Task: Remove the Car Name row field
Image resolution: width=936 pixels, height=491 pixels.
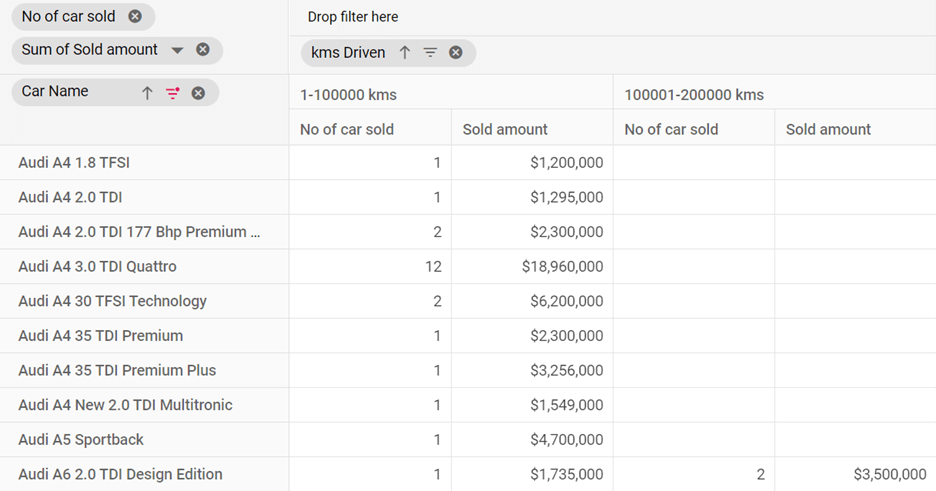Action: pyautogui.click(x=198, y=93)
